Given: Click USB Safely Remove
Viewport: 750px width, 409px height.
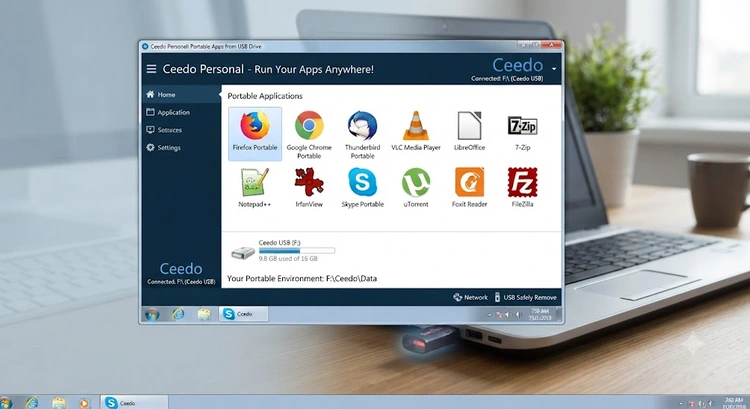Looking at the screenshot, I should click(x=526, y=297).
